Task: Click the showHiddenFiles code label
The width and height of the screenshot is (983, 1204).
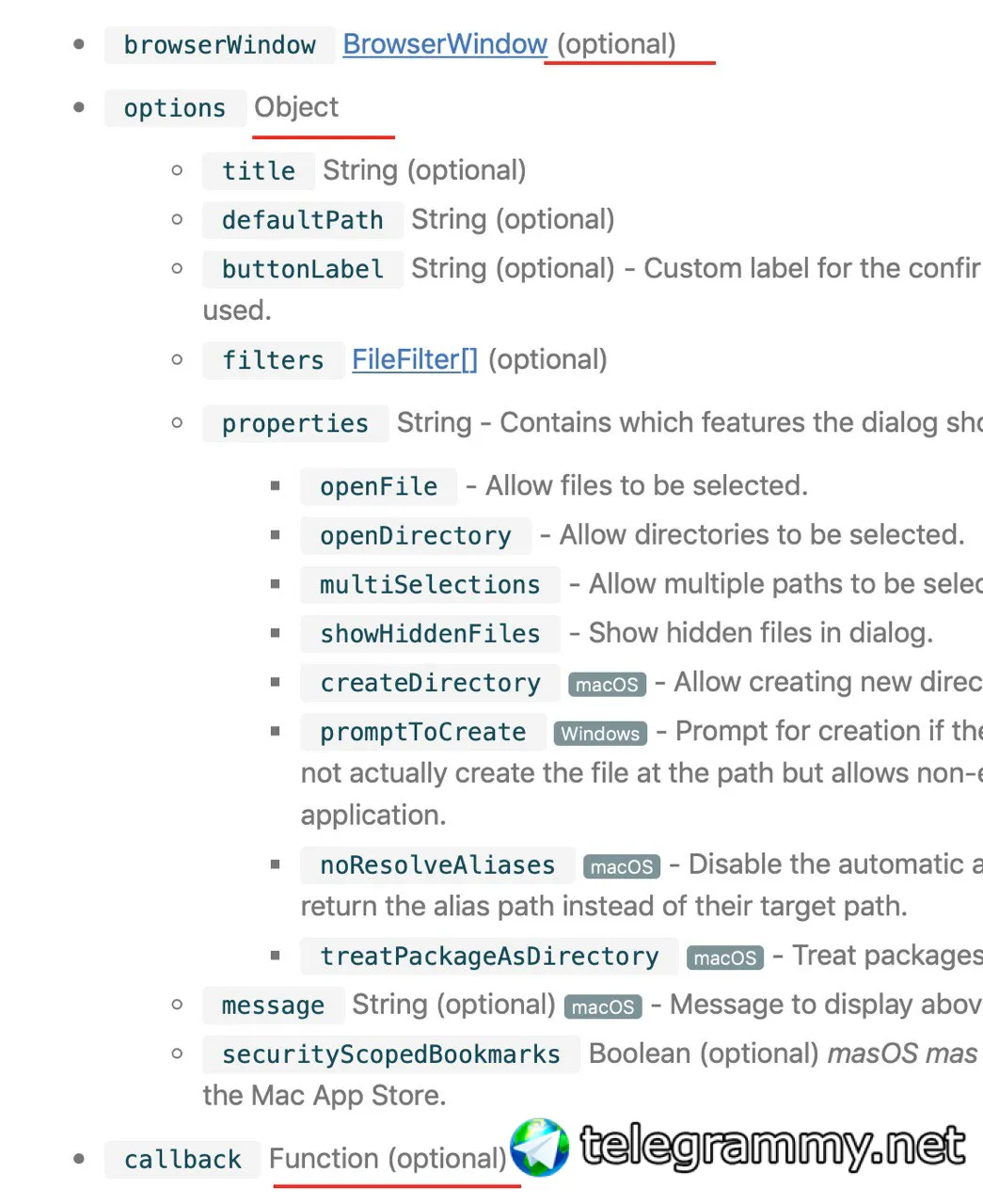Action: [x=430, y=633]
